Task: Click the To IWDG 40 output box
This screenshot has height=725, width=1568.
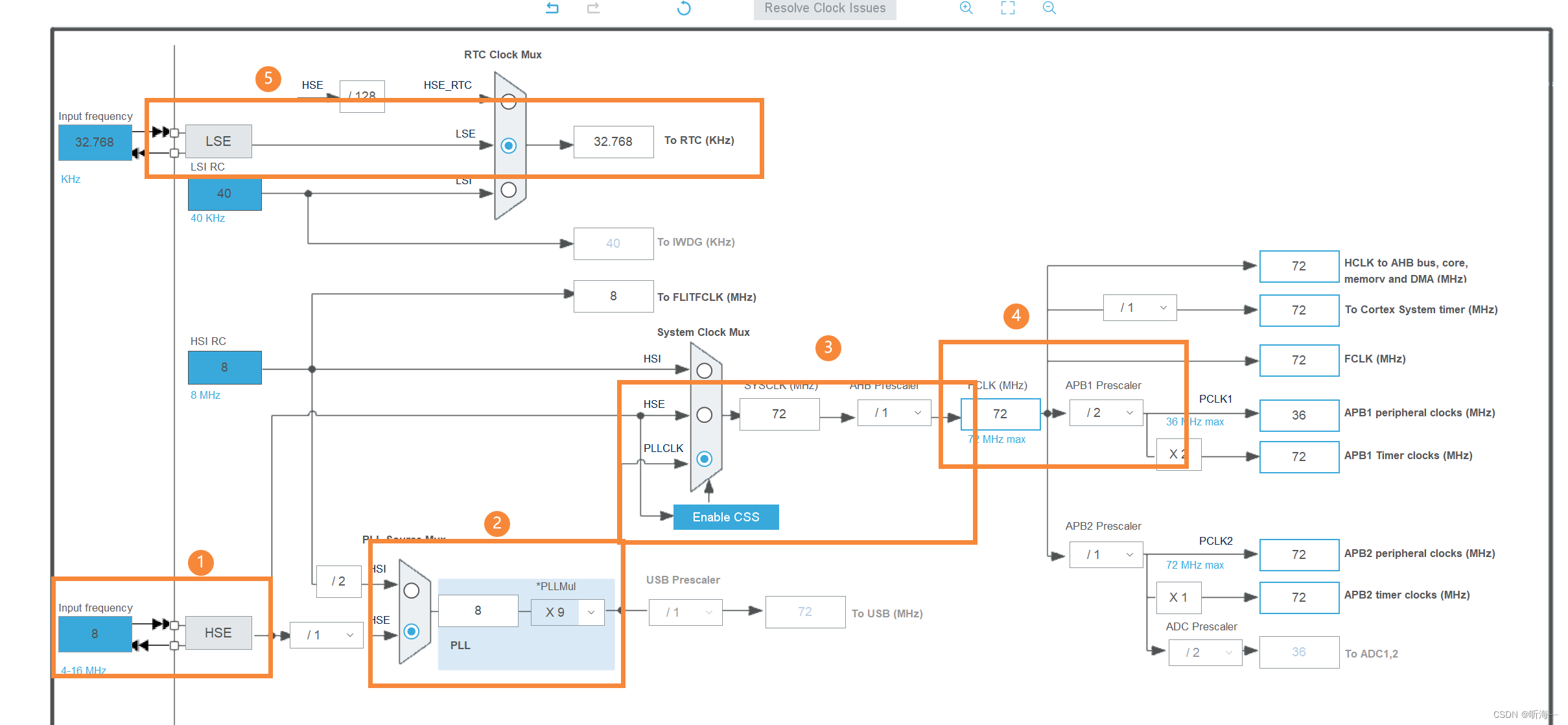Action: click(613, 243)
